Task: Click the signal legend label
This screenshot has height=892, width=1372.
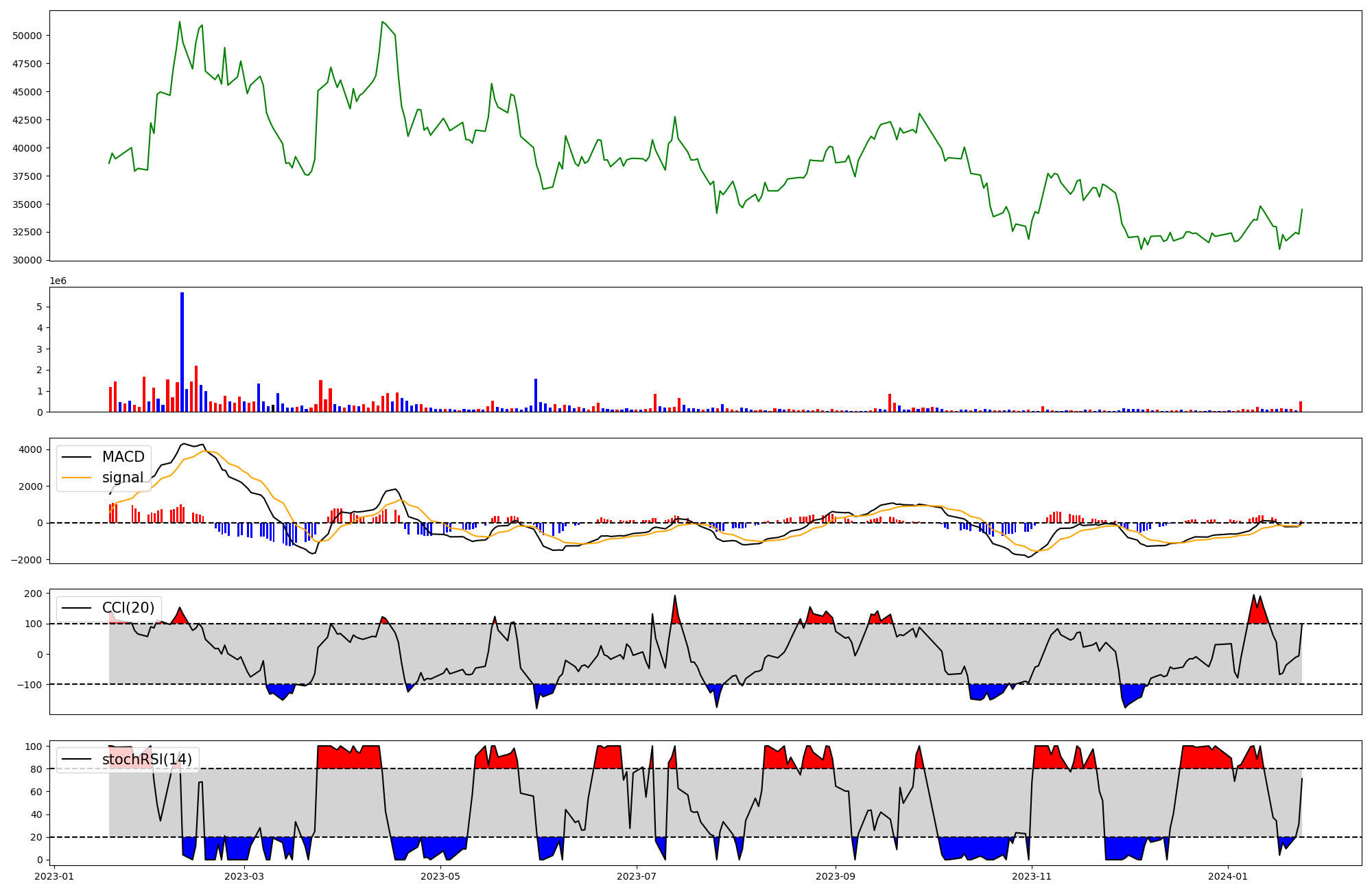Action: point(123,478)
